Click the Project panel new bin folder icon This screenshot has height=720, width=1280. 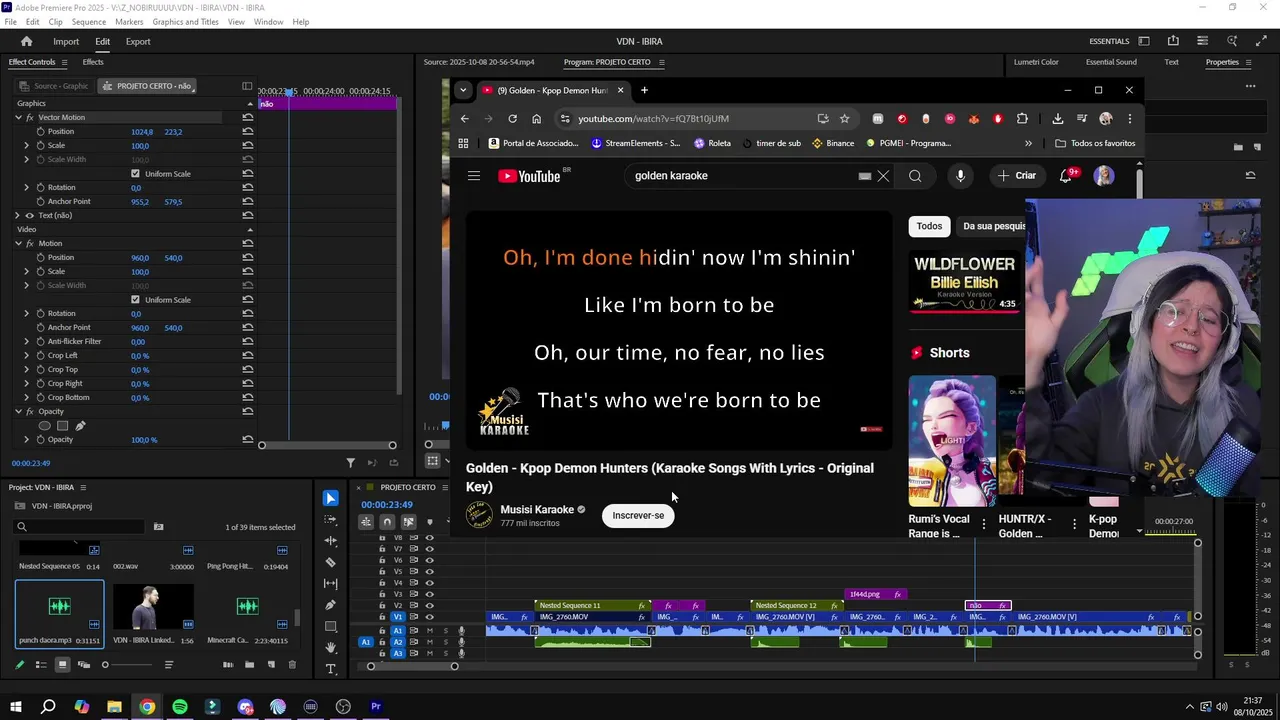pos(249,665)
